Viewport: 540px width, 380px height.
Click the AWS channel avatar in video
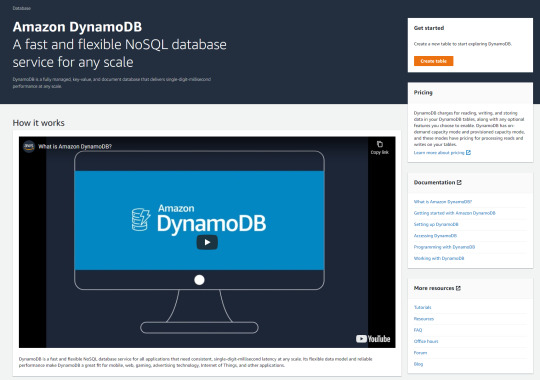coord(29,146)
